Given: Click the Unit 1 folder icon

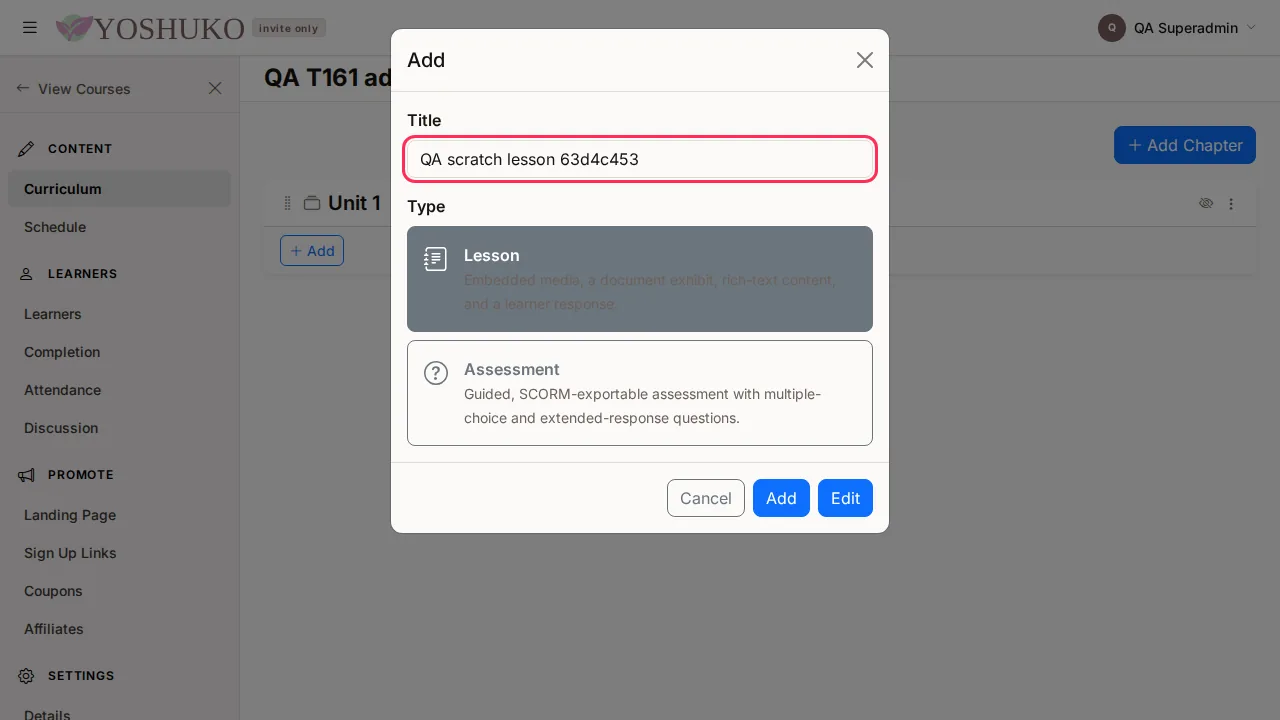Looking at the screenshot, I should (312, 203).
